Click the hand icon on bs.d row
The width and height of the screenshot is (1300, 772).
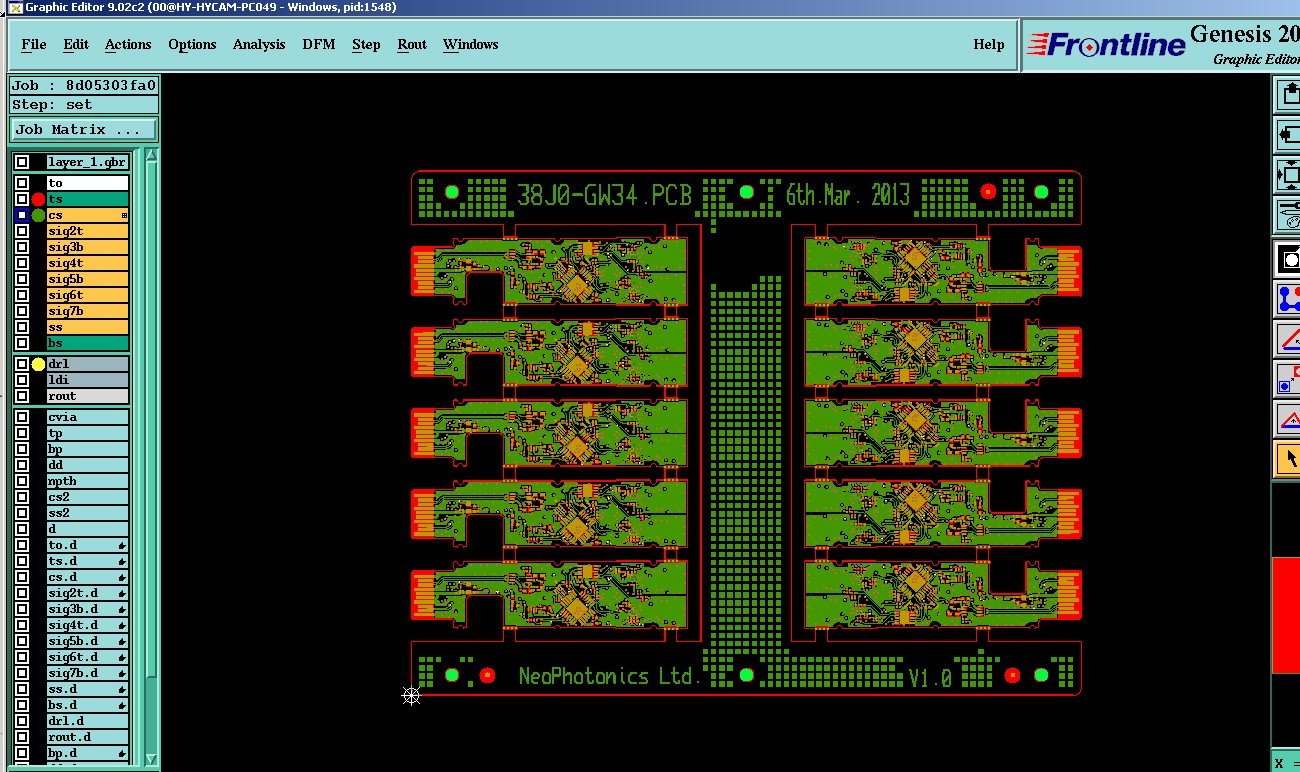click(122, 705)
